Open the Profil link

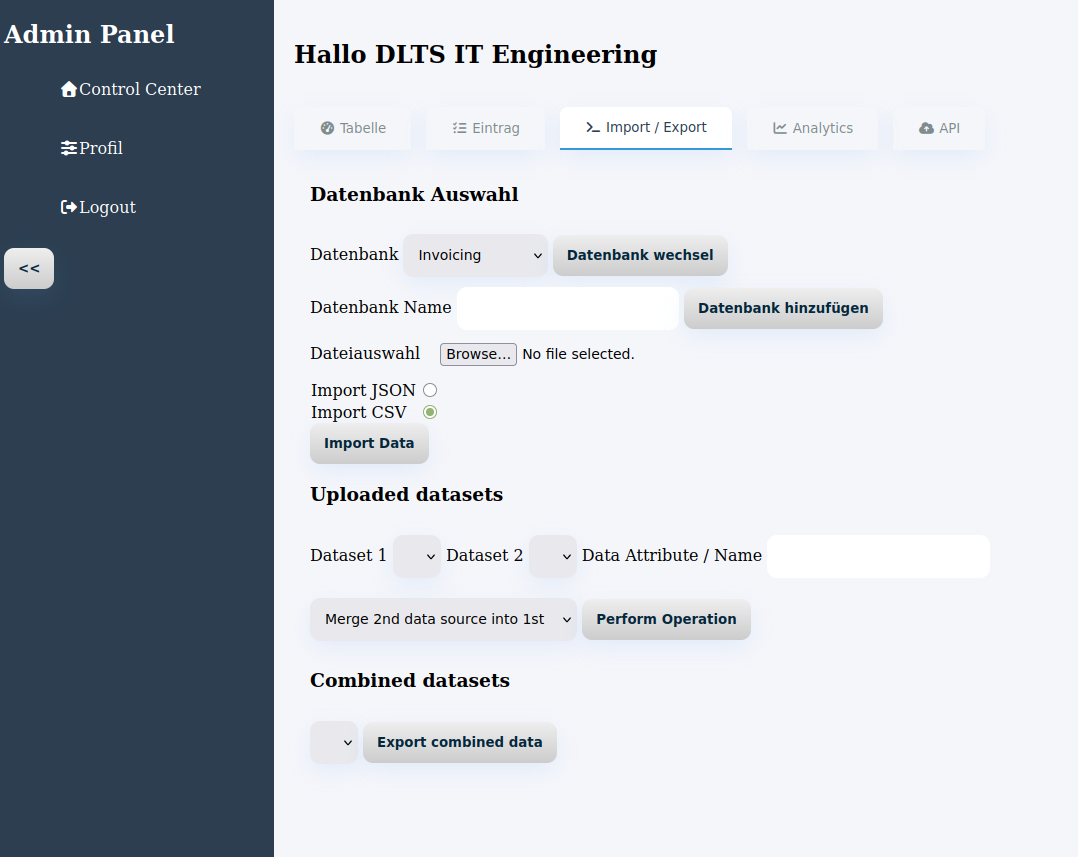pyautogui.click(x=92, y=148)
